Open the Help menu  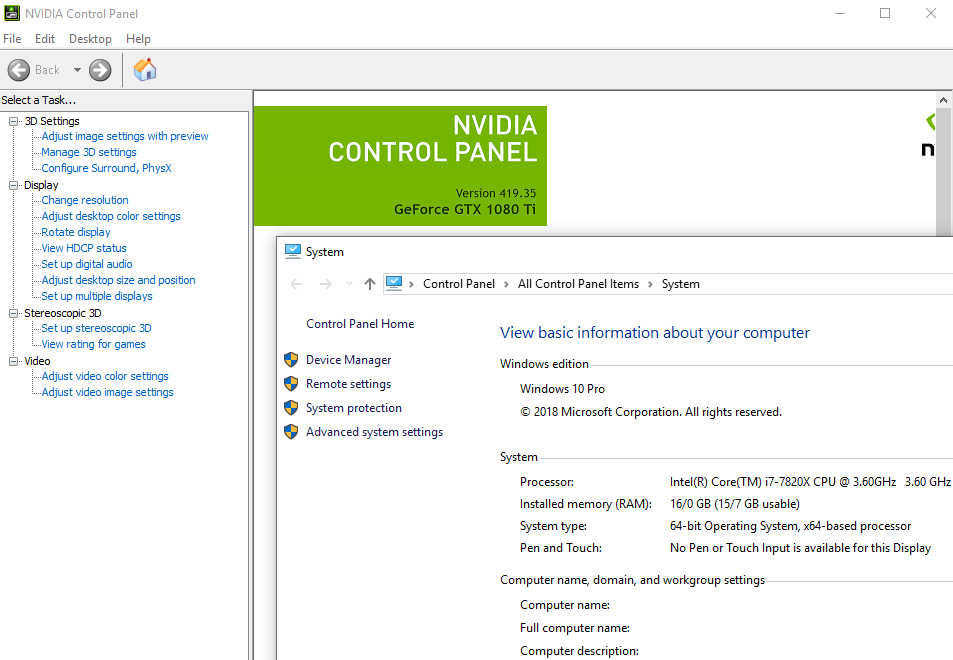[139, 39]
